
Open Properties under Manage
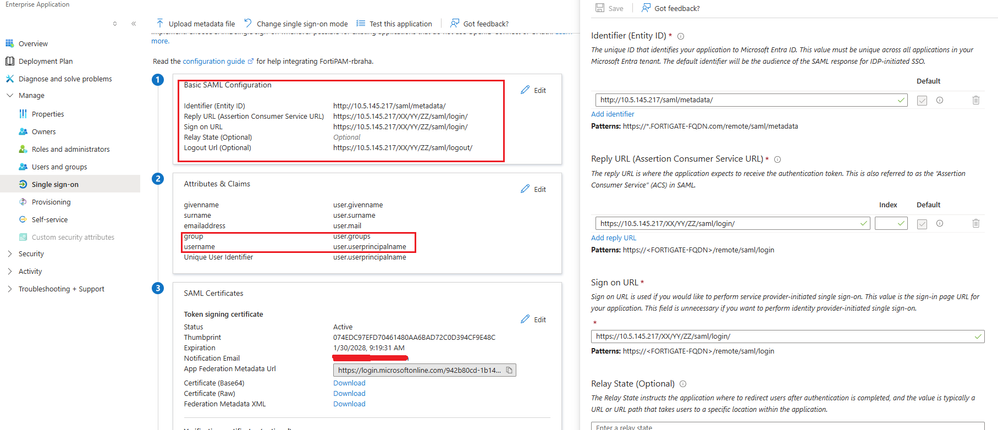48,114
